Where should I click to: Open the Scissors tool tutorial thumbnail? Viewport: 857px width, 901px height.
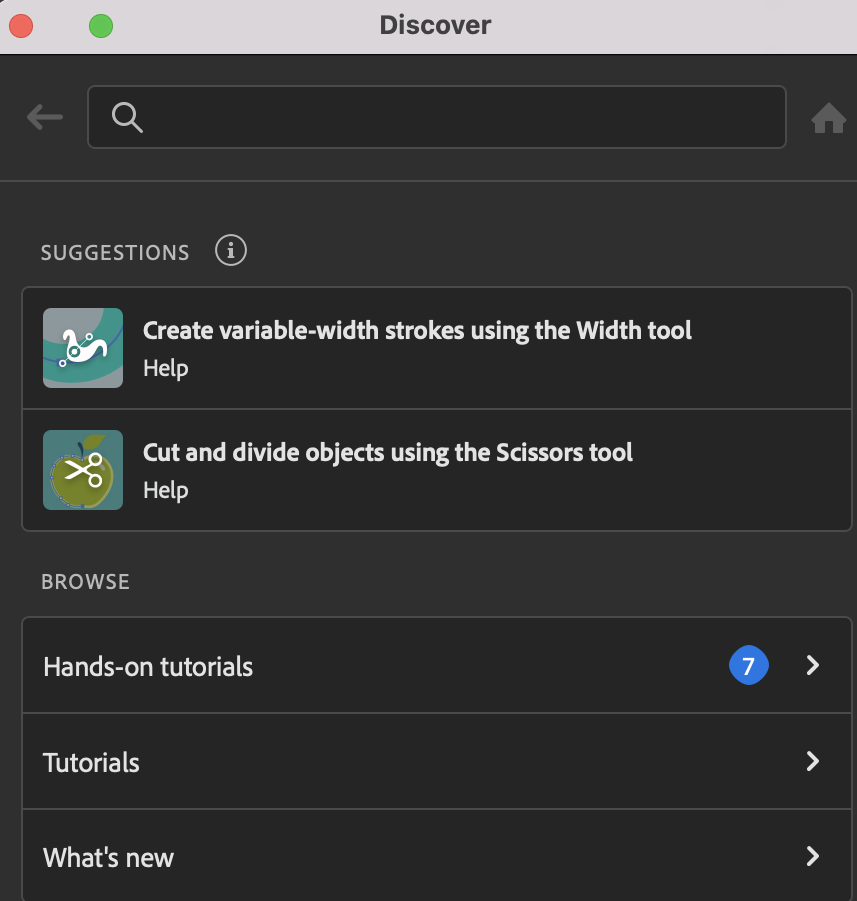pyautogui.click(x=83, y=470)
